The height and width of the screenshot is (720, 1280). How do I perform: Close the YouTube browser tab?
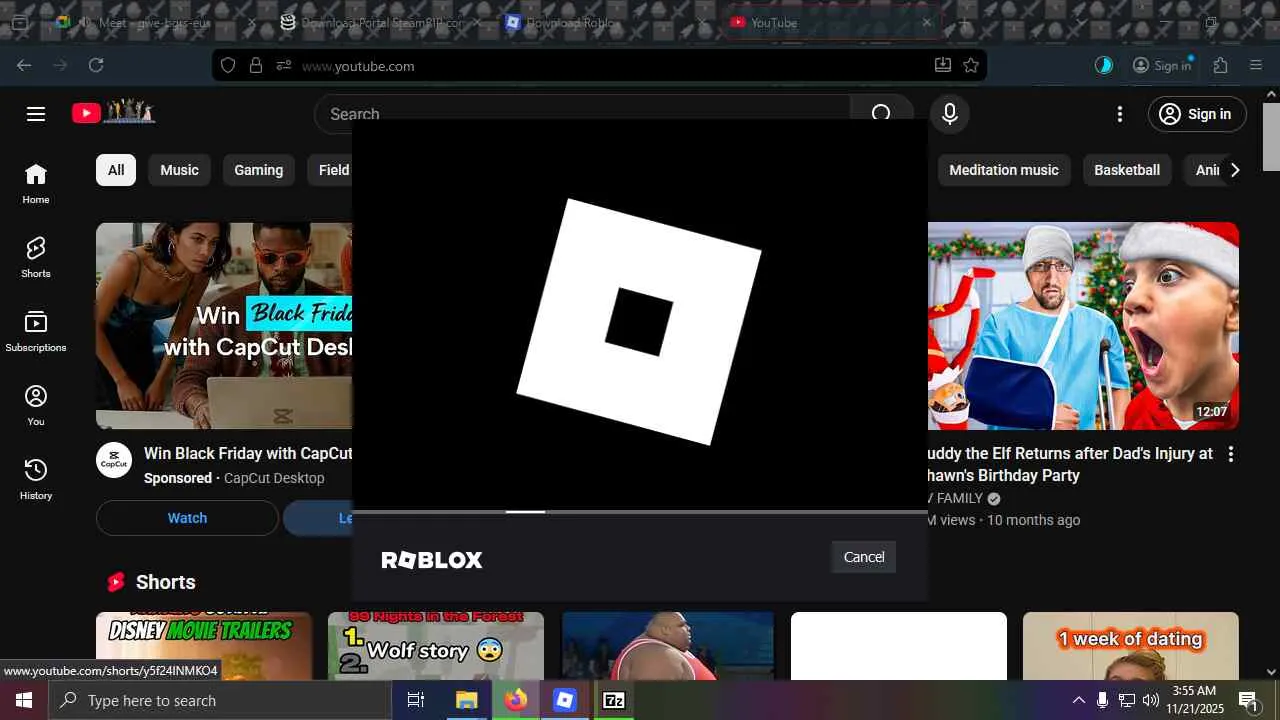point(927,22)
